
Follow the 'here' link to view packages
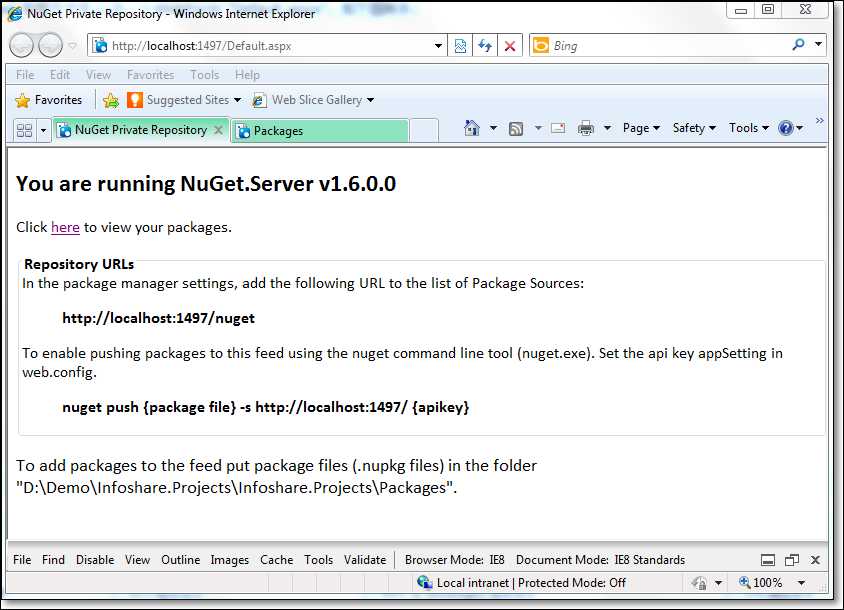pyautogui.click(x=65, y=227)
